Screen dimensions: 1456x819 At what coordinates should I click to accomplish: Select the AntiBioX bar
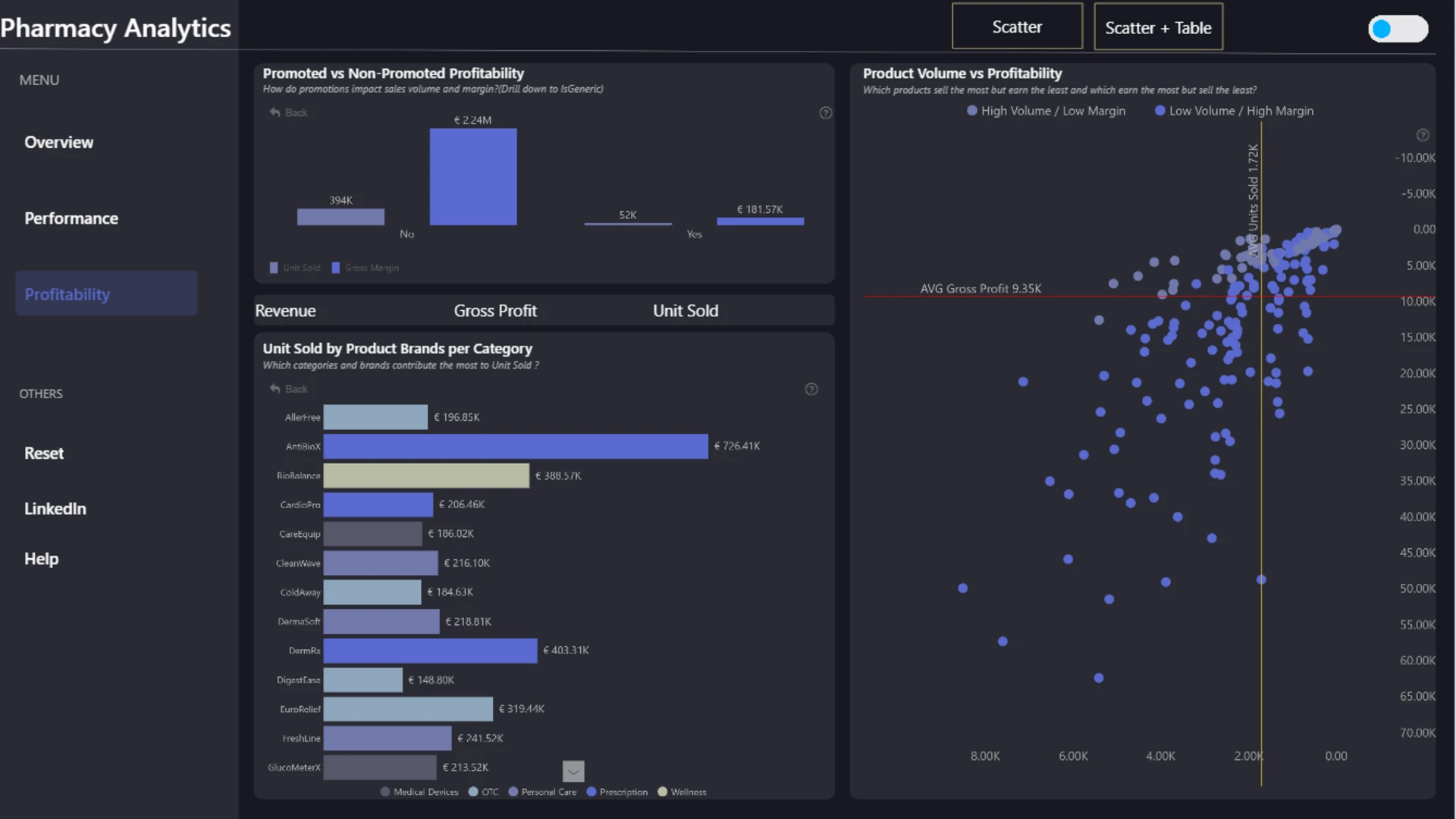click(516, 446)
